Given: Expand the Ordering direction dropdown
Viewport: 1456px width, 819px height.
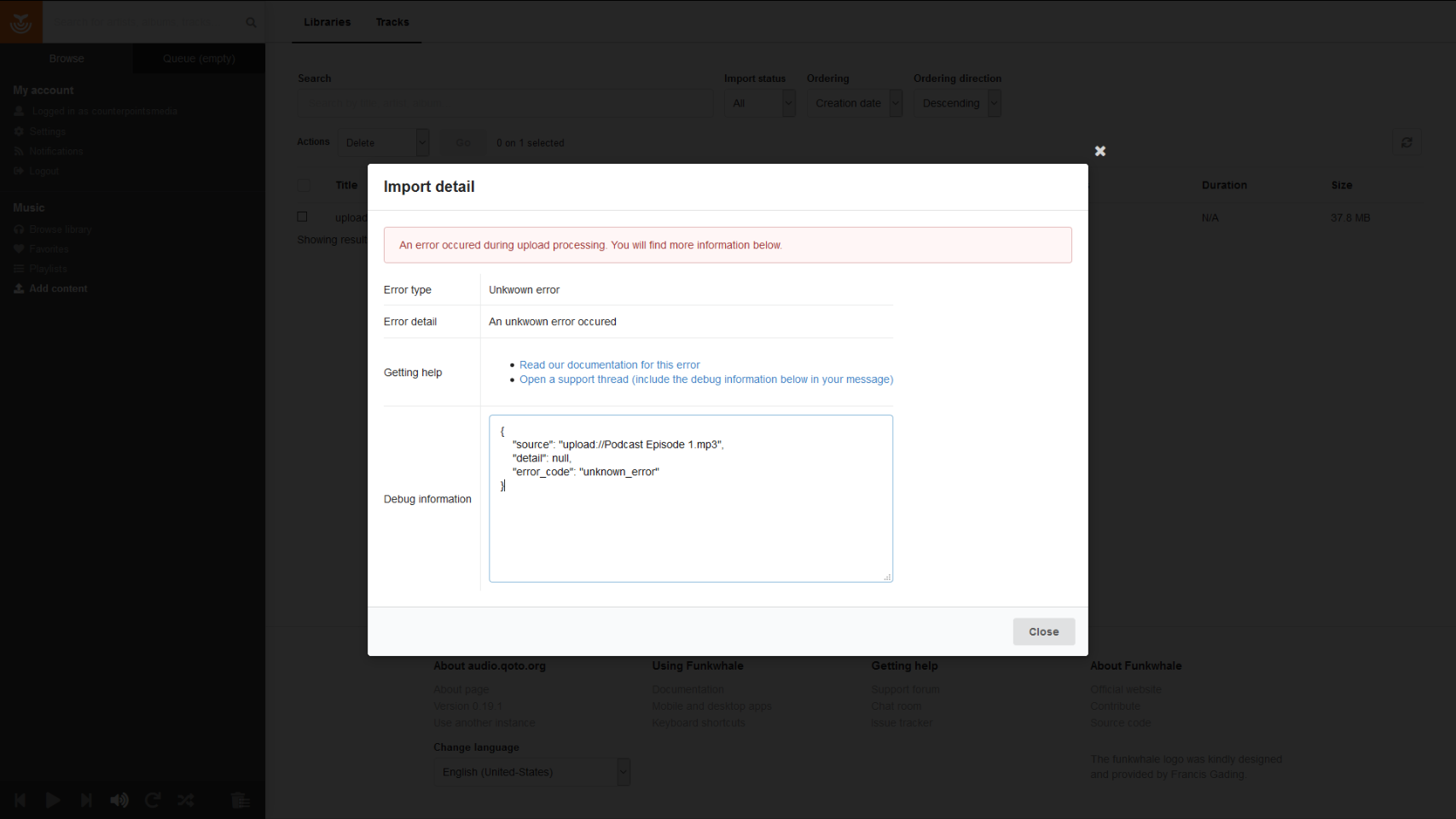Looking at the screenshot, I should point(956,103).
